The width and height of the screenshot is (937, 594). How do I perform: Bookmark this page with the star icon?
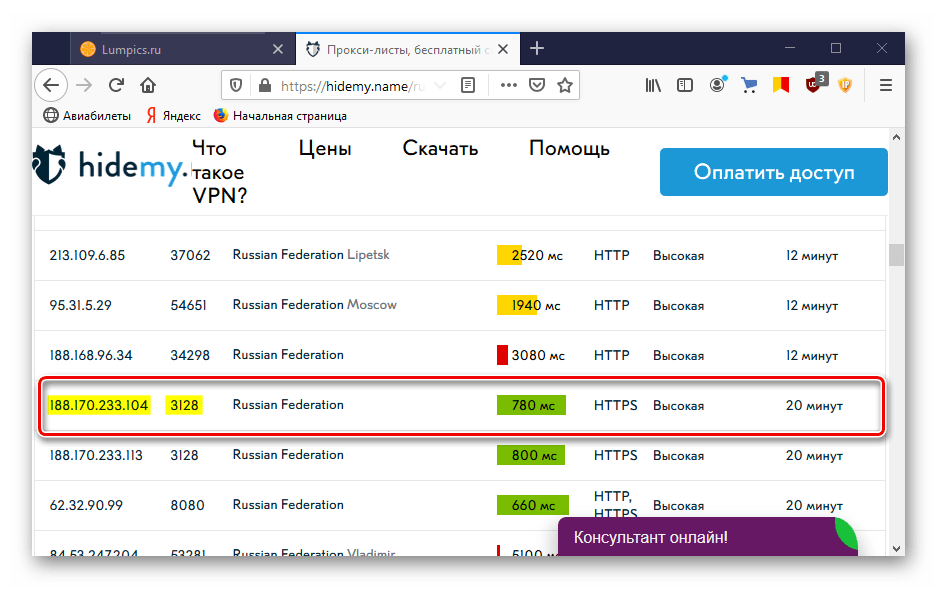pyautogui.click(x=565, y=86)
